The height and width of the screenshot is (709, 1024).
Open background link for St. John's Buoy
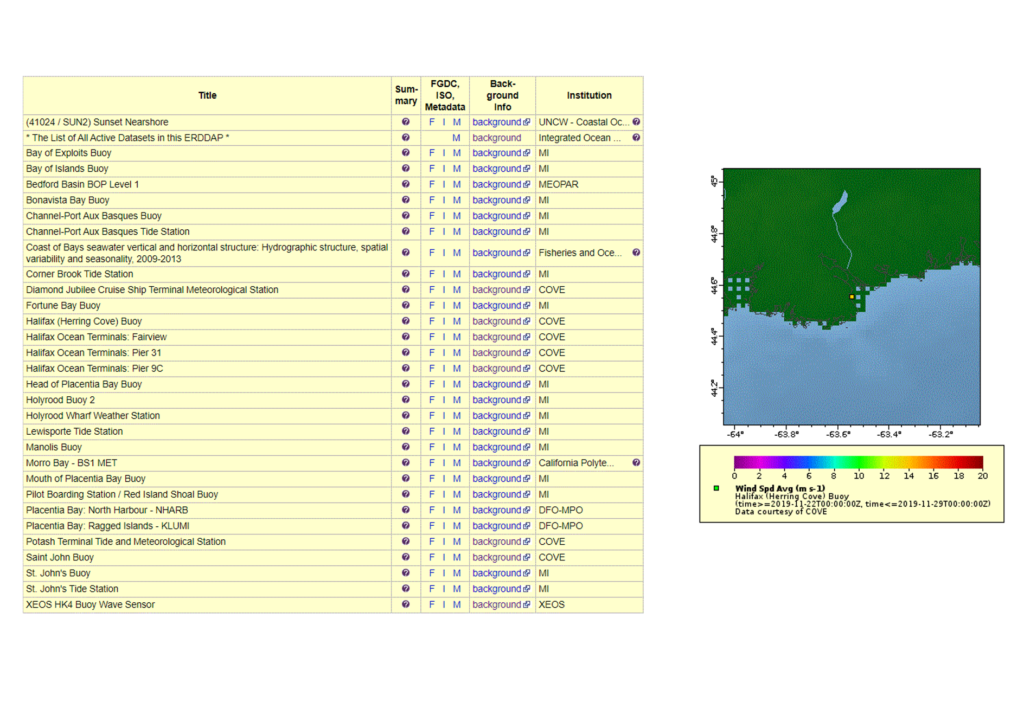tap(501, 573)
